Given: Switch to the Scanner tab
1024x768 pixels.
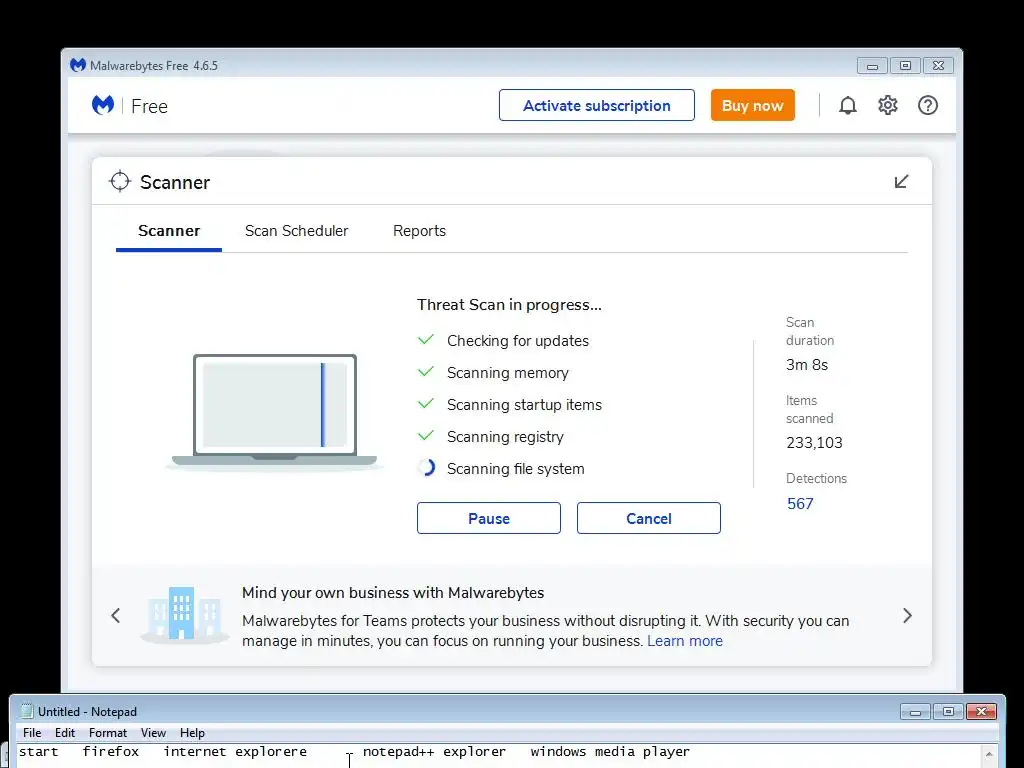Looking at the screenshot, I should pyautogui.click(x=168, y=231).
